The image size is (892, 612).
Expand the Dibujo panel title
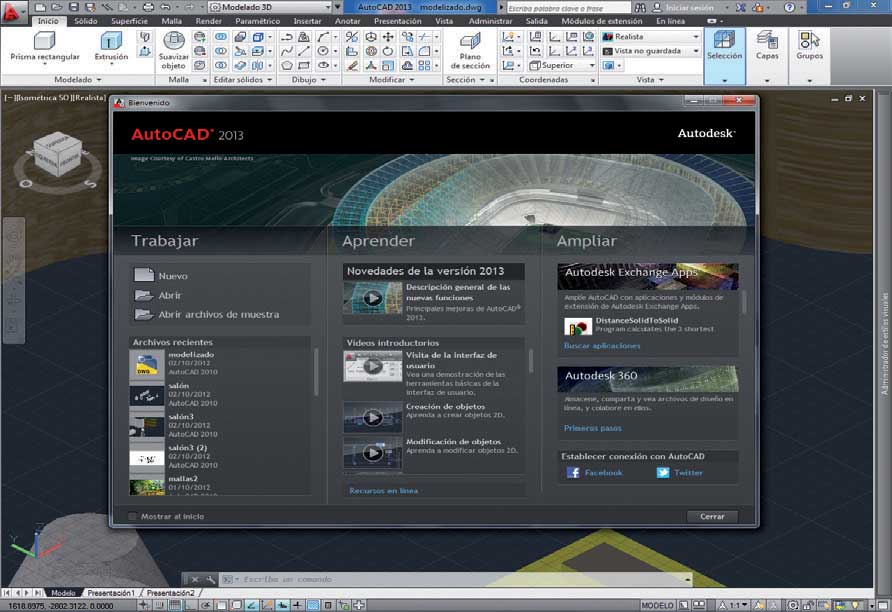click(309, 80)
